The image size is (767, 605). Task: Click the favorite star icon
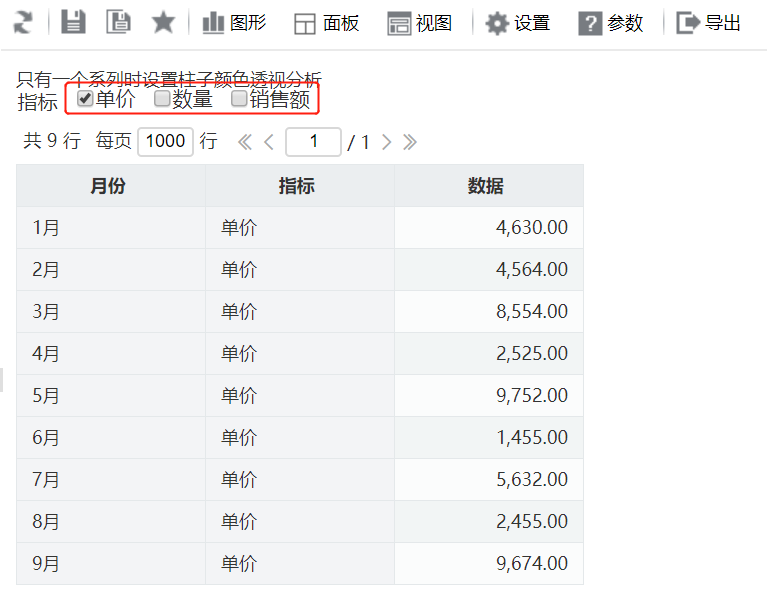163,22
